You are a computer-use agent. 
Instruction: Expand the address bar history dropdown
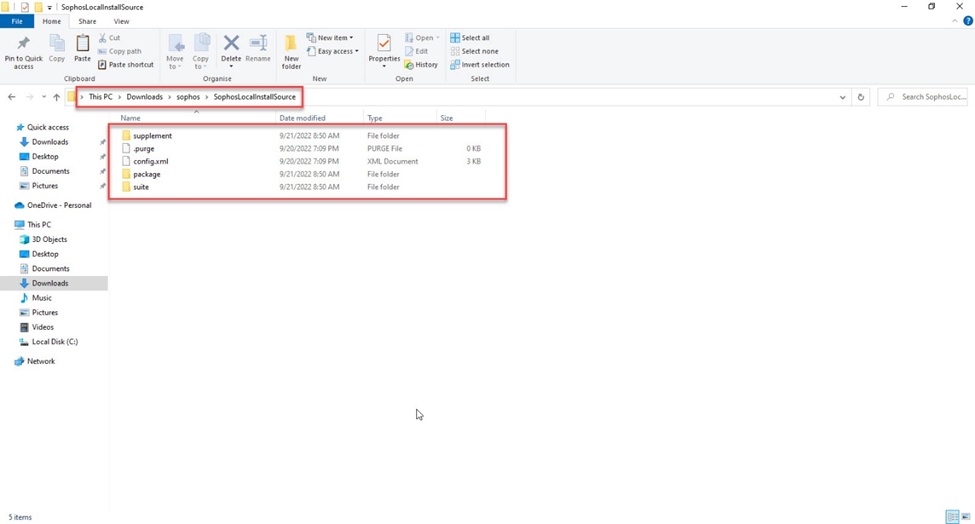point(843,97)
